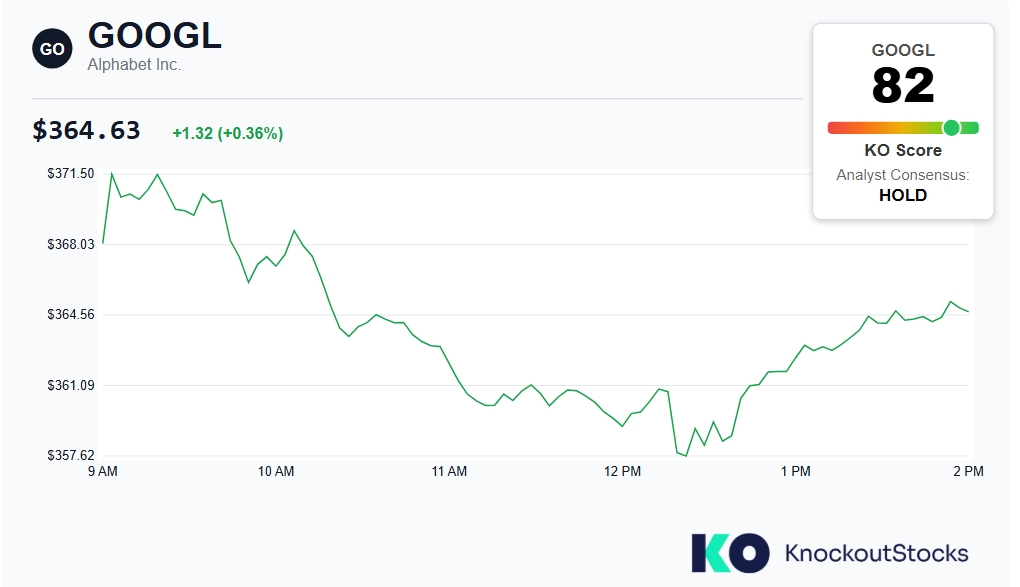Click the KO logo mark

click(730, 553)
